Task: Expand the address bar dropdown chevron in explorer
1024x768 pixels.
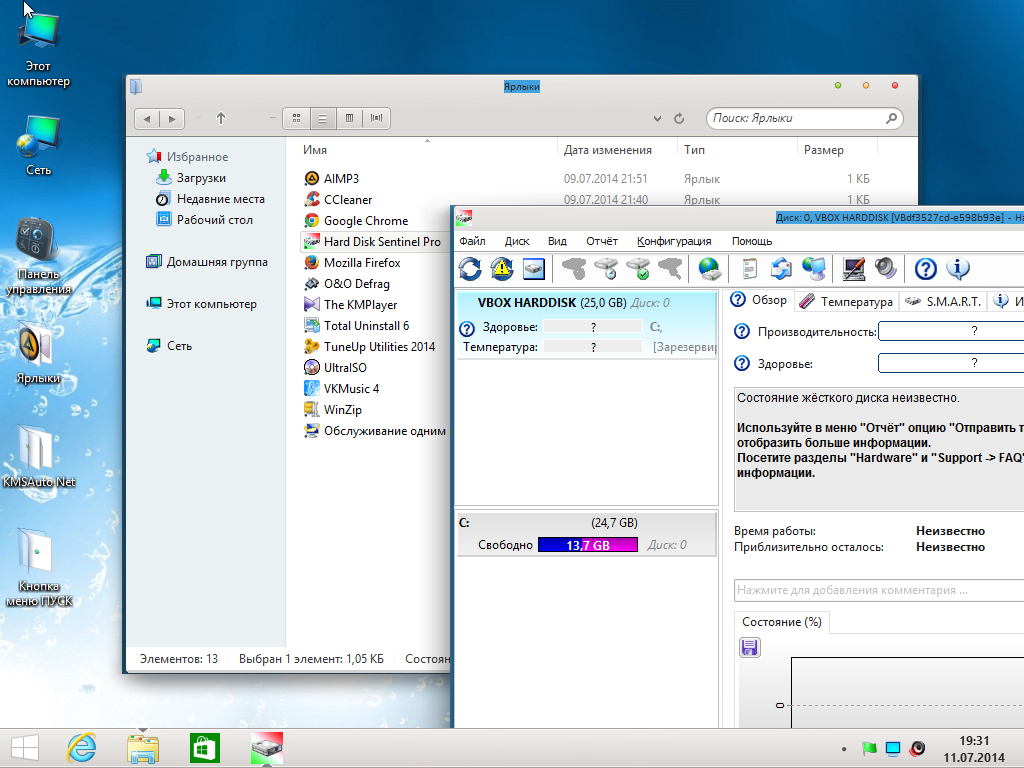Action: (657, 119)
